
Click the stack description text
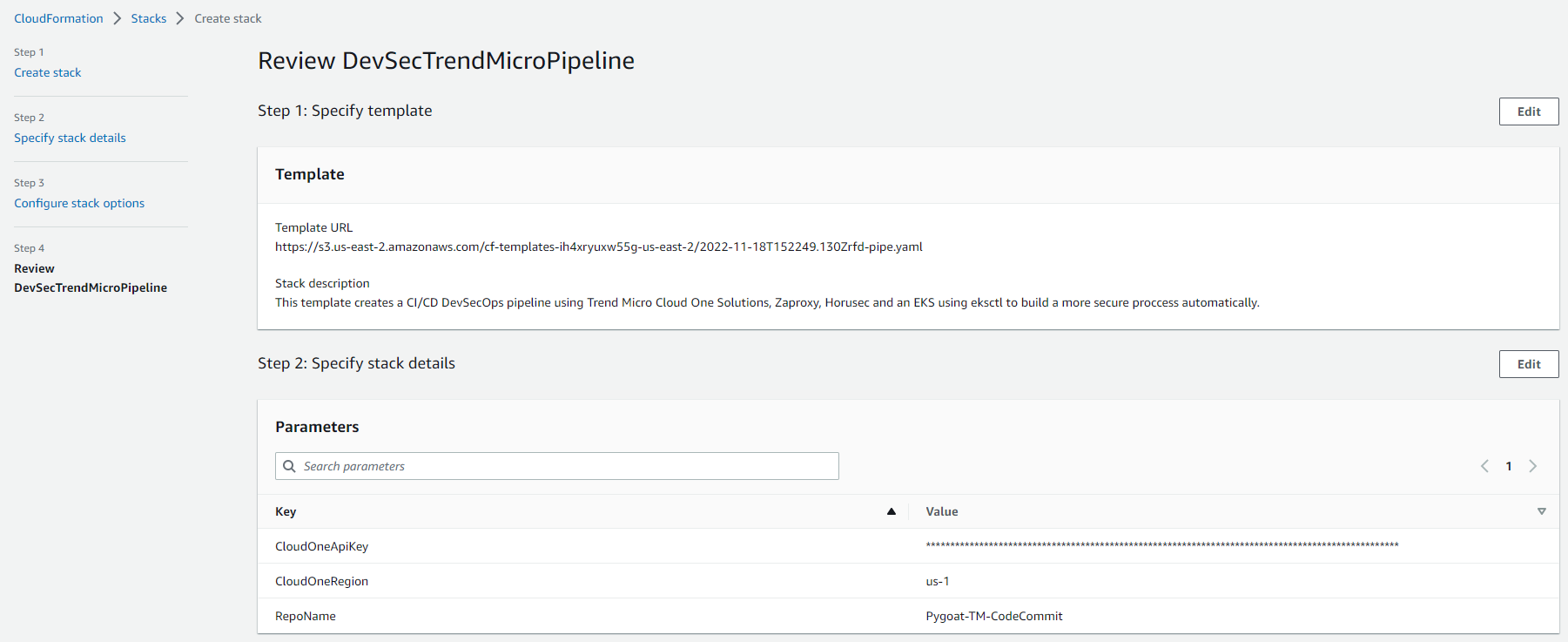coord(767,302)
